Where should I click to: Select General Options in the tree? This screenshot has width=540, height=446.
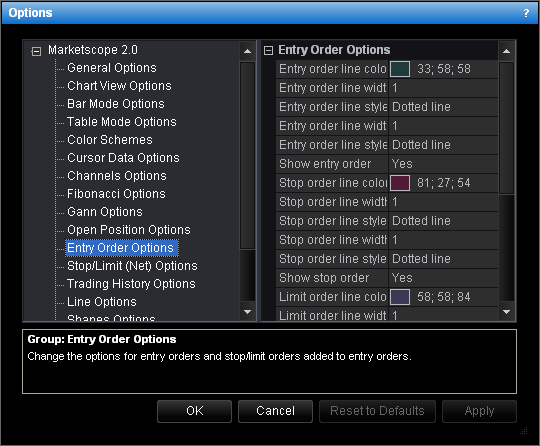pyautogui.click(x=112, y=68)
